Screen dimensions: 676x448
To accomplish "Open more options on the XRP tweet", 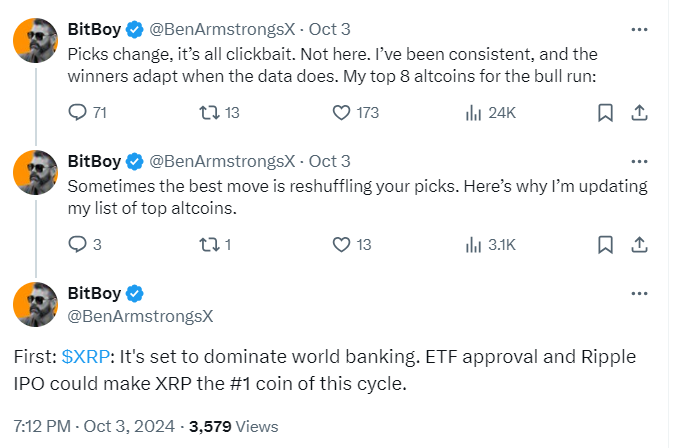I will 638,294.
